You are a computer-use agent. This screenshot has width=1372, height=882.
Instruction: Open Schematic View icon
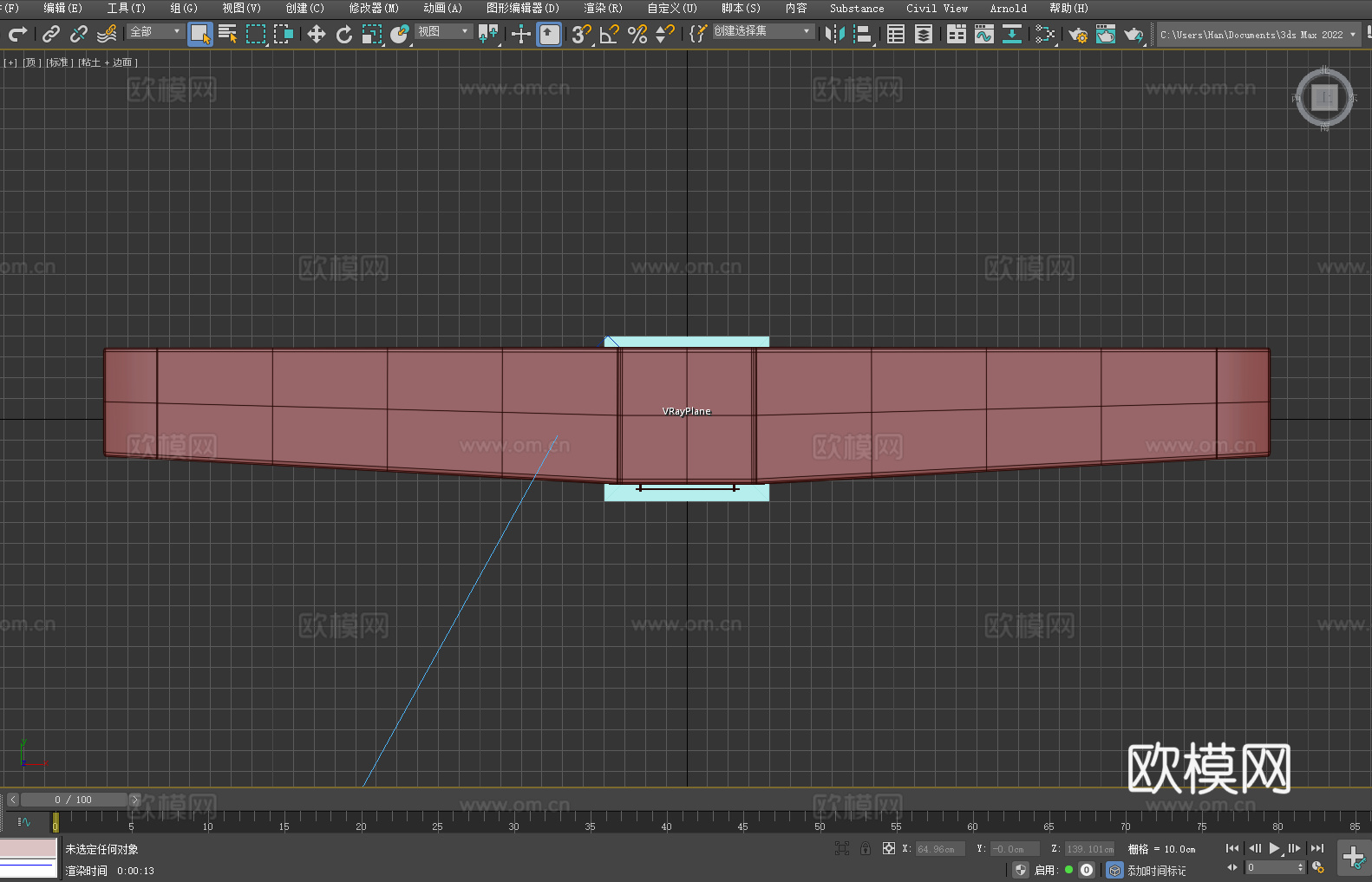1012,34
